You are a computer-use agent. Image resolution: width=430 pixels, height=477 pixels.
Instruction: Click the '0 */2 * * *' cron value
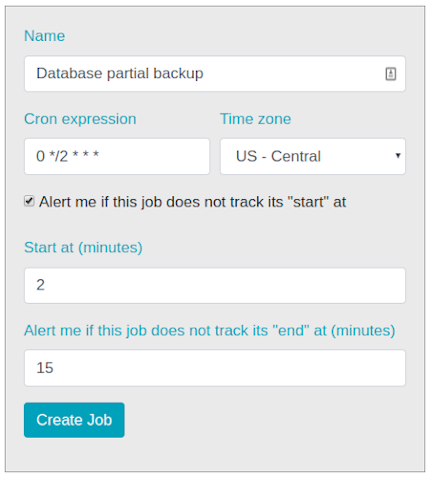click(68, 156)
